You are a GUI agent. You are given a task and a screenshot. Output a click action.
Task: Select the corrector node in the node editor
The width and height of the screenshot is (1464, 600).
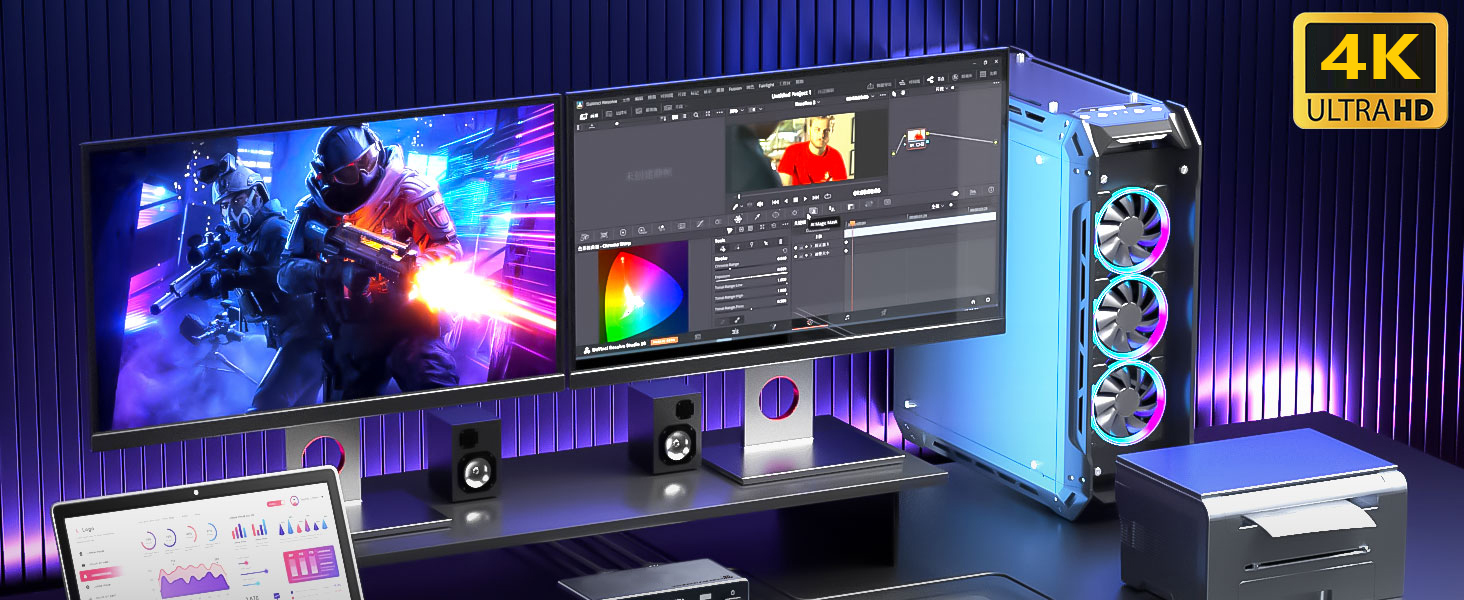(x=916, y=139)
